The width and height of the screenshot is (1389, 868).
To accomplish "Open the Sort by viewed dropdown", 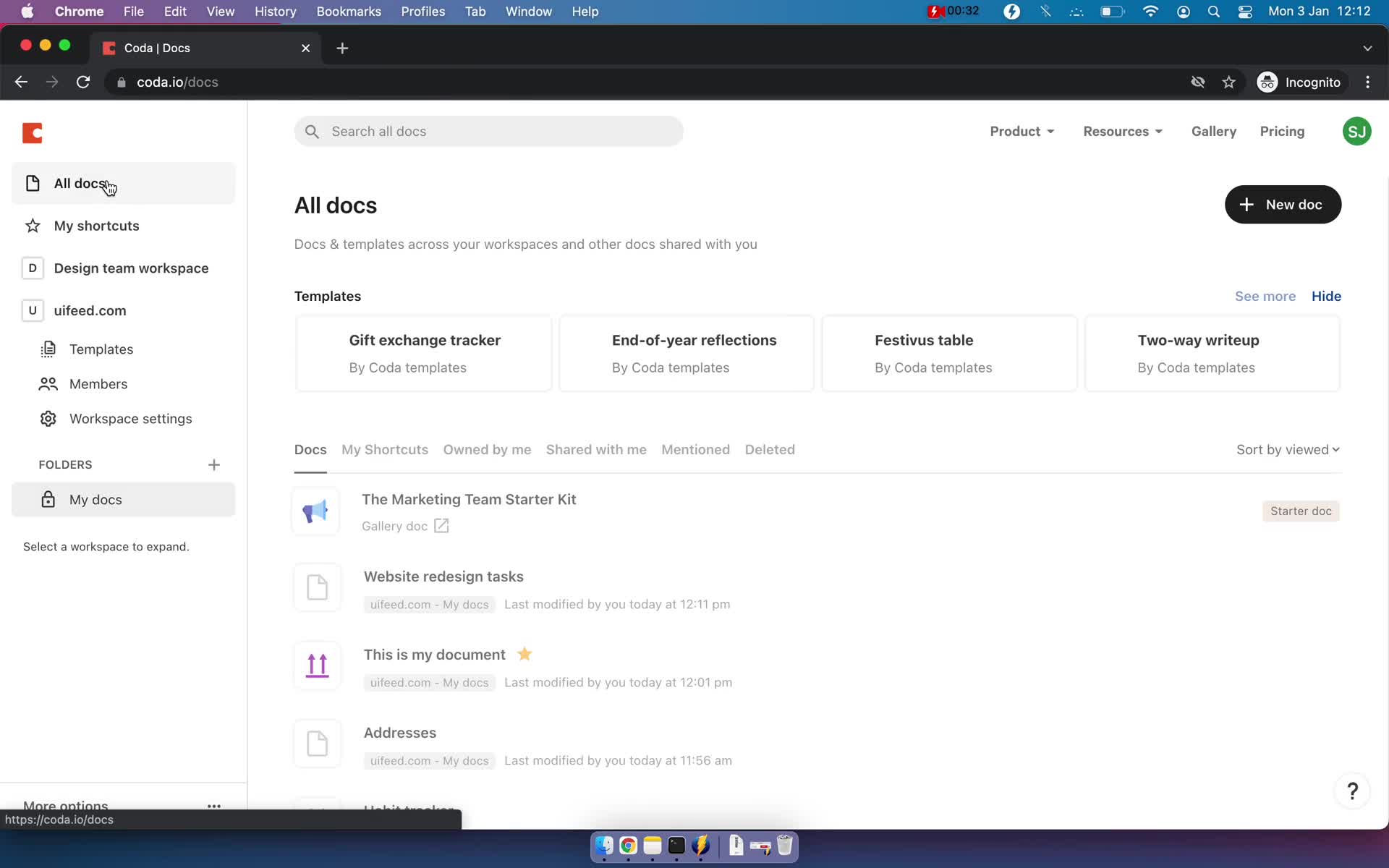I will pos(1288,450).
